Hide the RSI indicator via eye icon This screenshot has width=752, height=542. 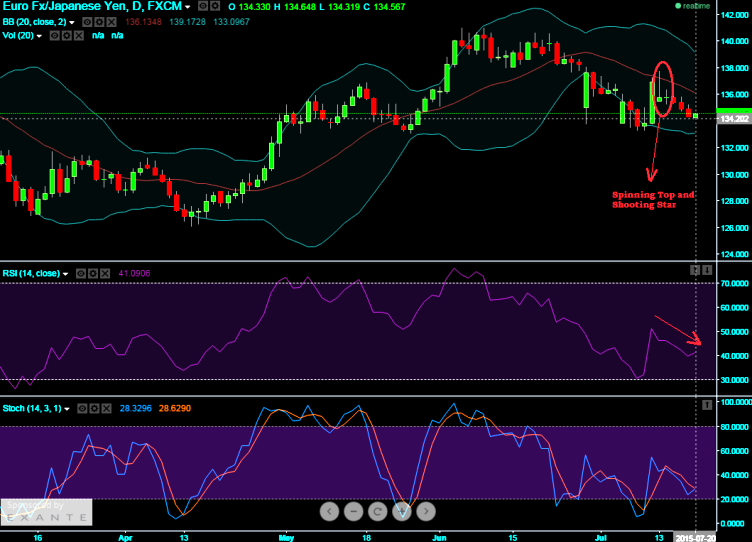coord(81,272)
